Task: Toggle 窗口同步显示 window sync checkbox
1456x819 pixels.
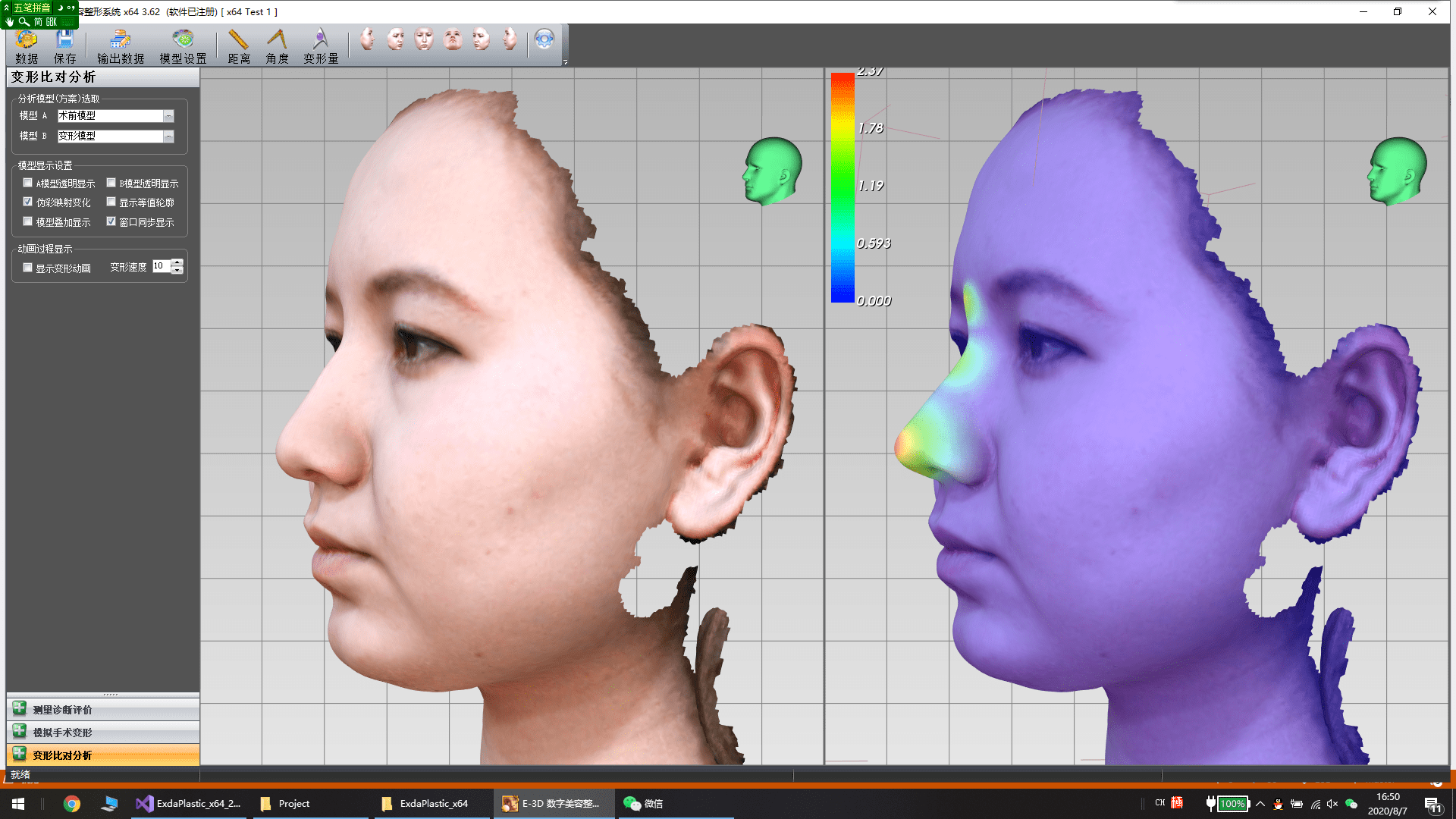Action: (111, 221)
